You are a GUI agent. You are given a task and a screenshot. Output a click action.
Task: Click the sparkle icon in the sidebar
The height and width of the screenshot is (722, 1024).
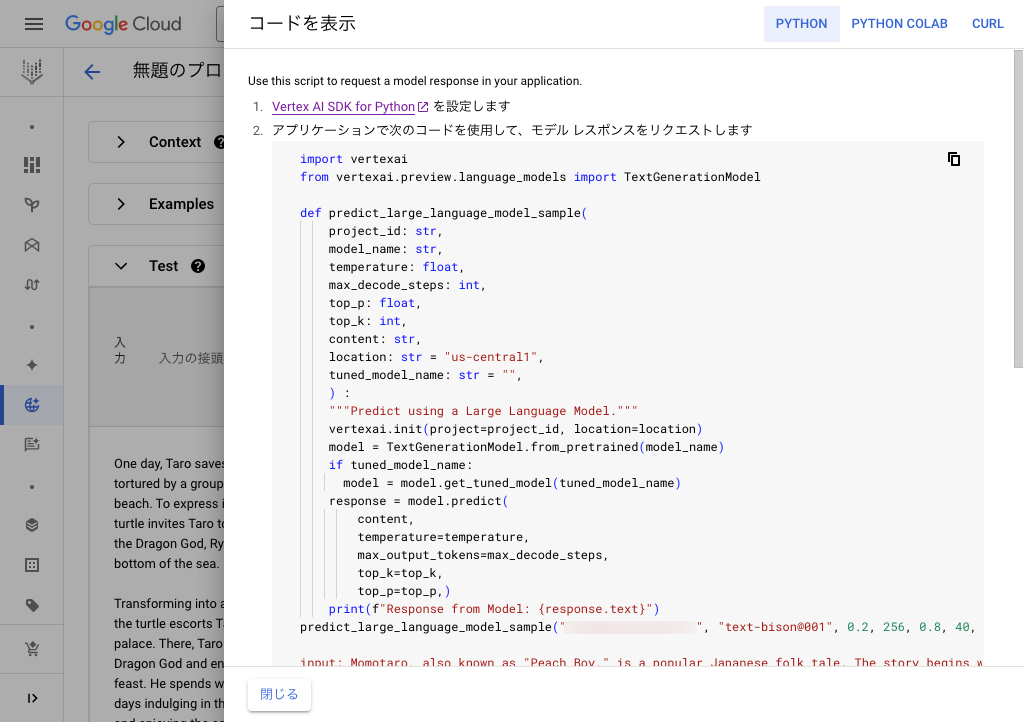[x=32, y=365]
